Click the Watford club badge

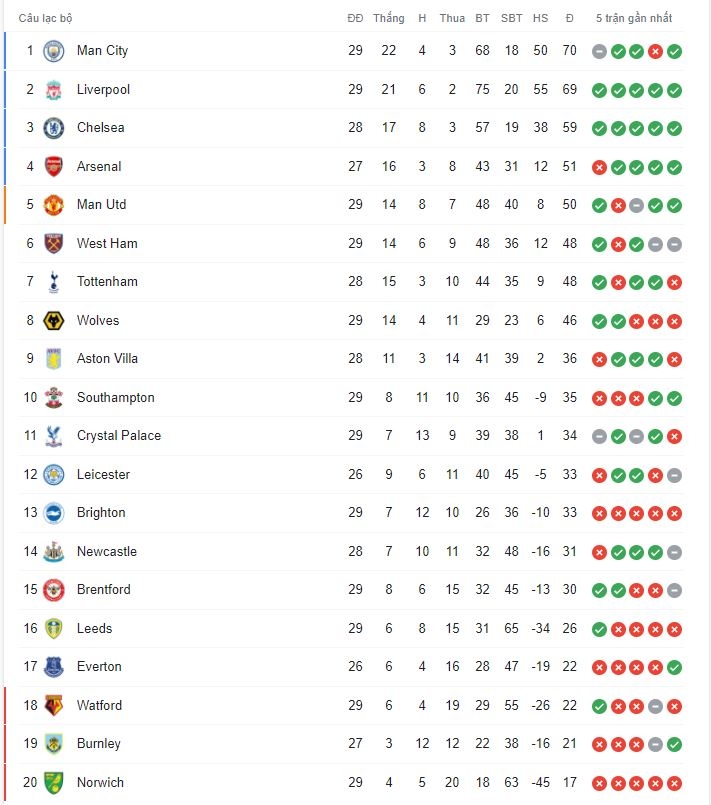(x=53, y=705)
